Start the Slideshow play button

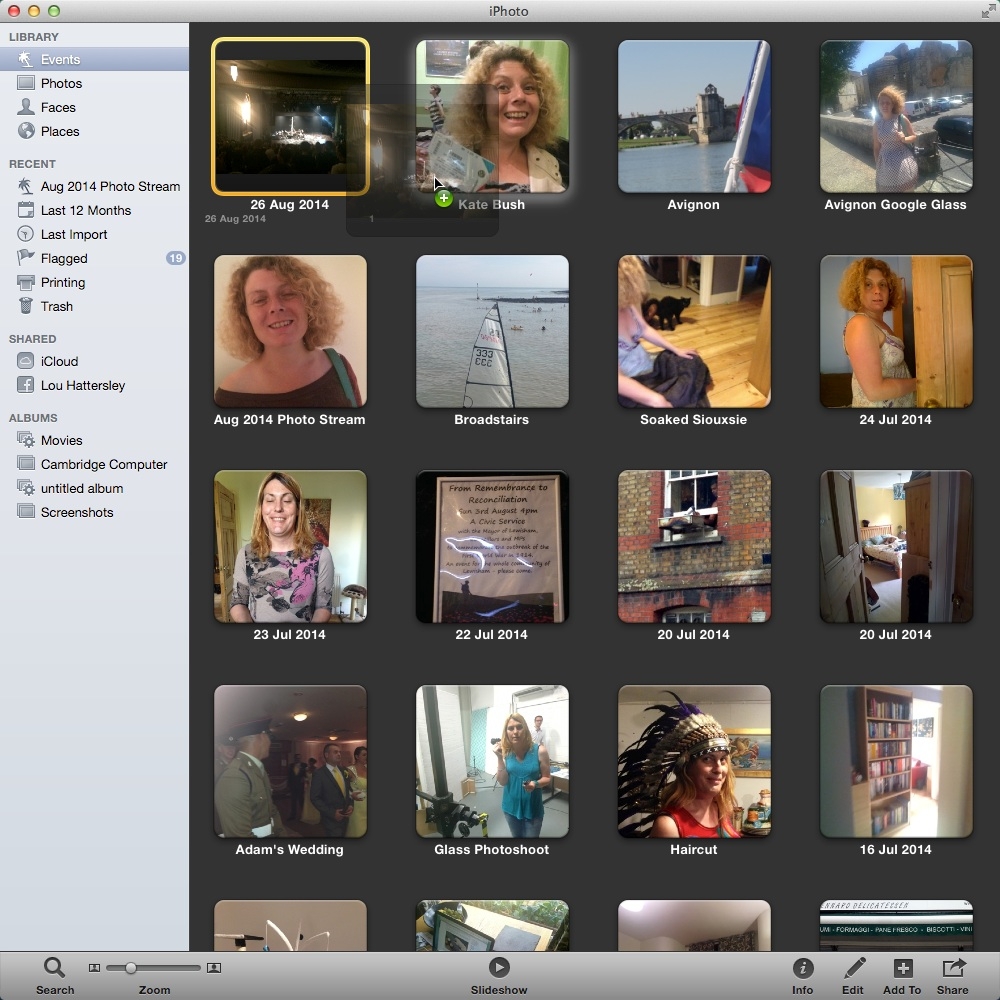point(499,967)
